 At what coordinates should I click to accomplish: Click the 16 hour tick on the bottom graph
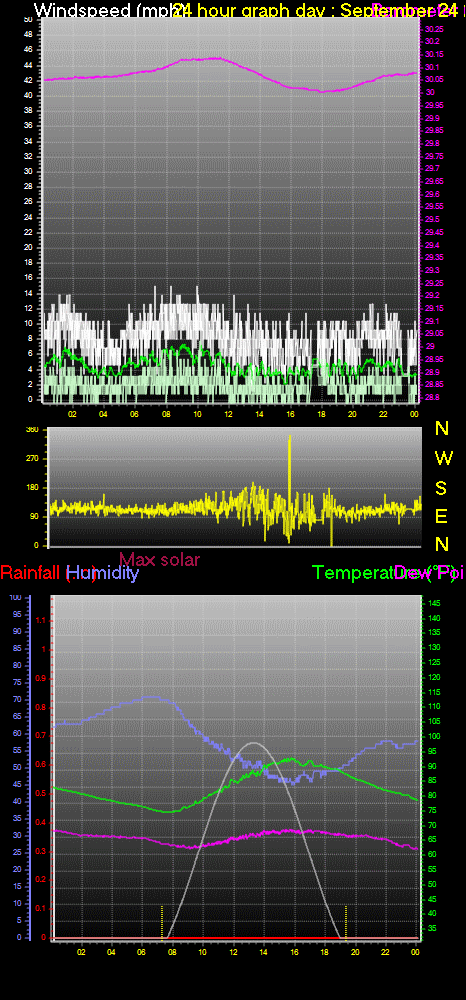point(294,952)
